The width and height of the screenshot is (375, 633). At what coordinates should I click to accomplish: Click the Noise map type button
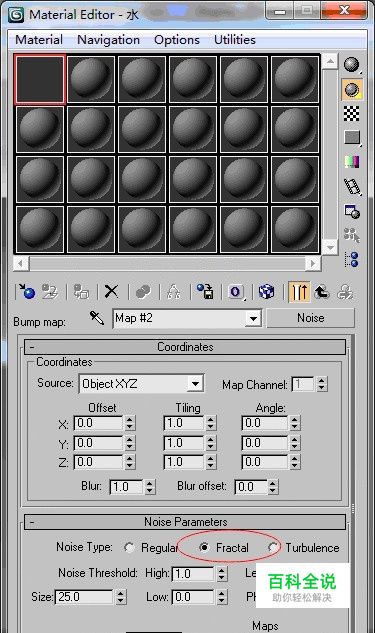coord(310,318)
